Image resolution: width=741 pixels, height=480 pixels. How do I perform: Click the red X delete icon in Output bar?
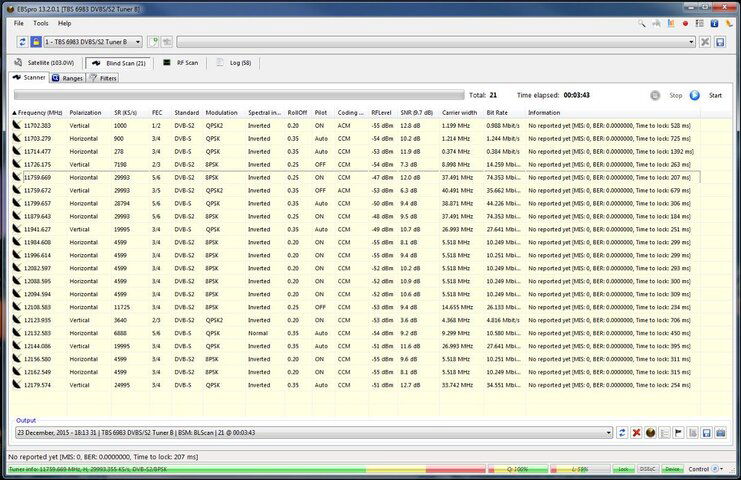[635, 432]
